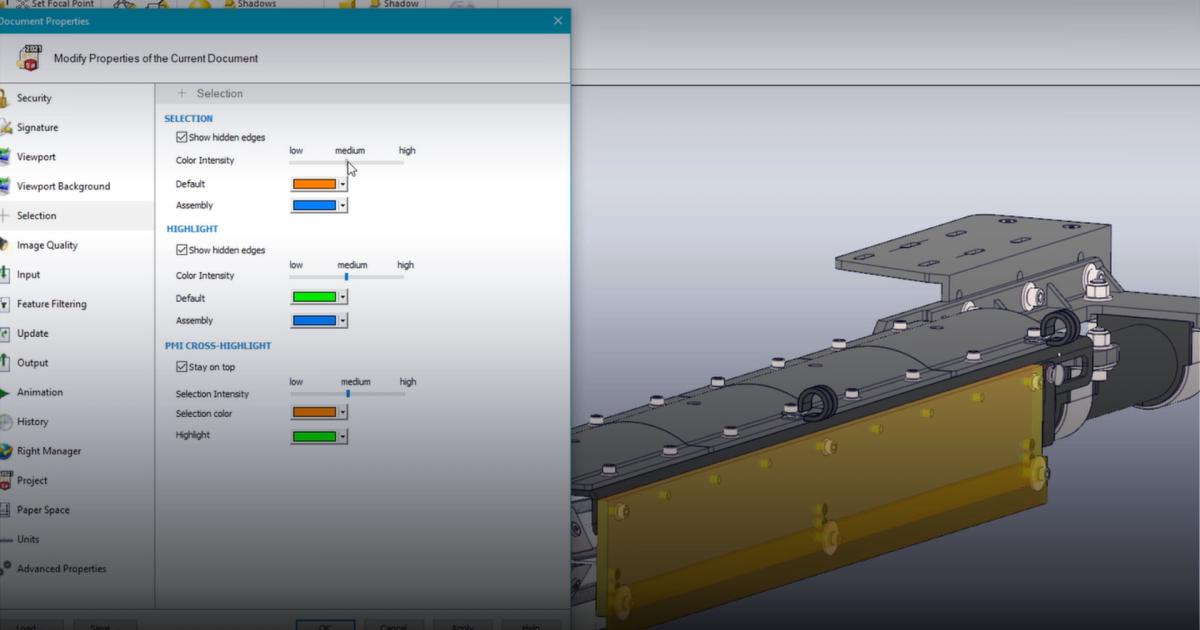Open Viewport Background settings icon
Viewport: 1200px width, 630px height.
tap(4, 186)
